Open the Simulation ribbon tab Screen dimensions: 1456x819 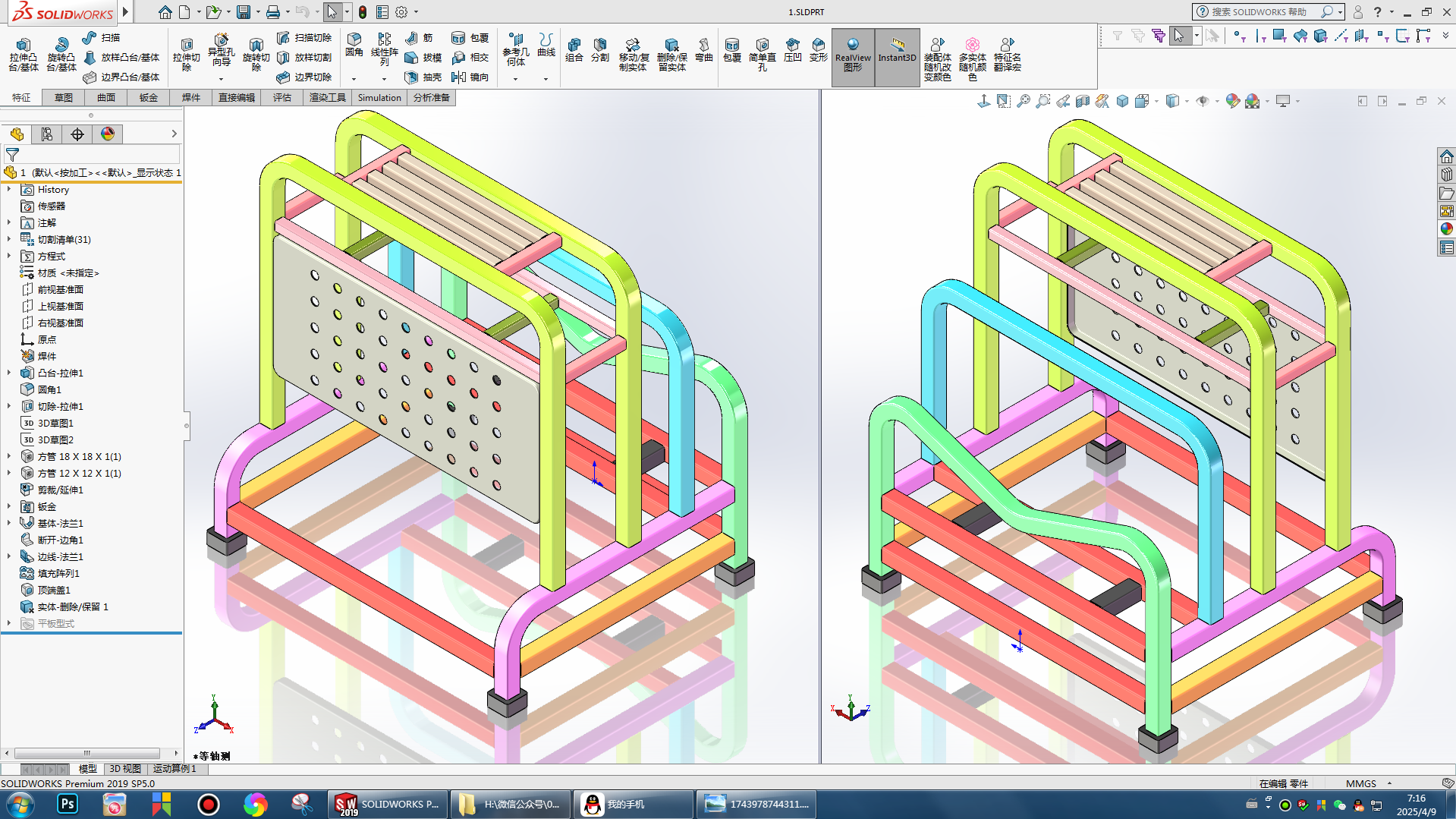point(379,97)
